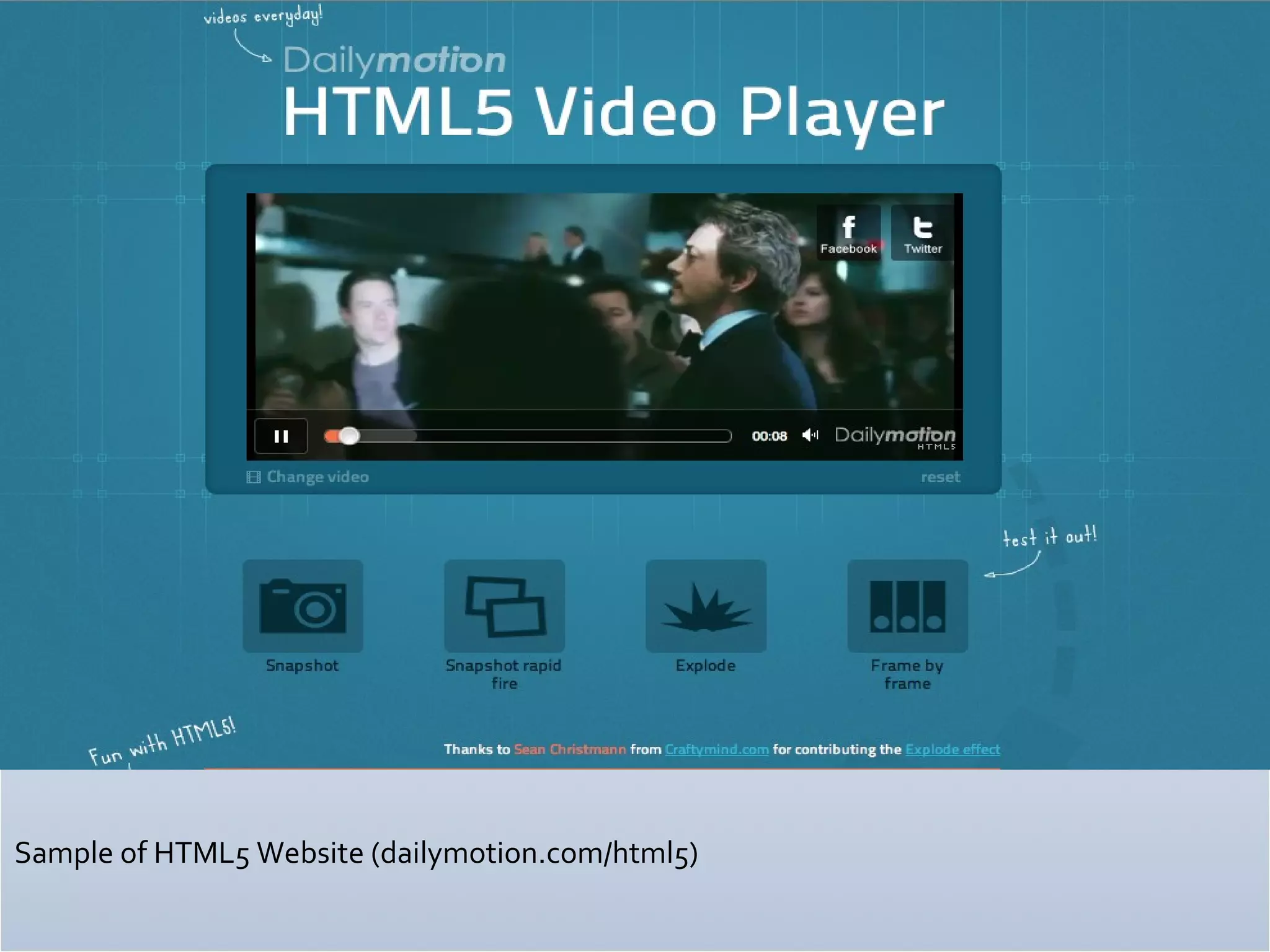1270x952 pixels.
Task: Click the Dailymotion logo in header
Action: [x=394, y=60]
